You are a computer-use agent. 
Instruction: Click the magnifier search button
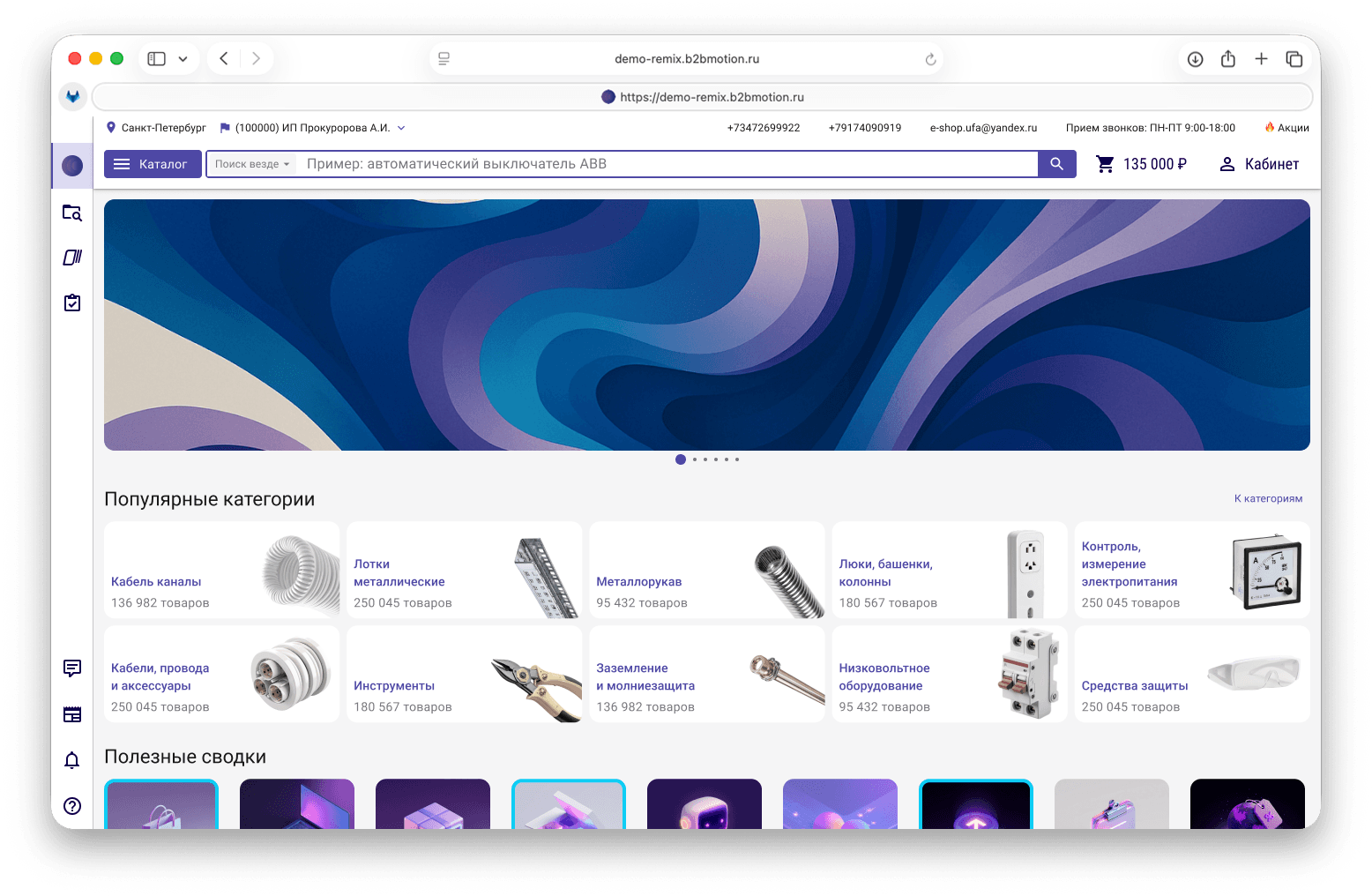click(x=1056, y=164)
